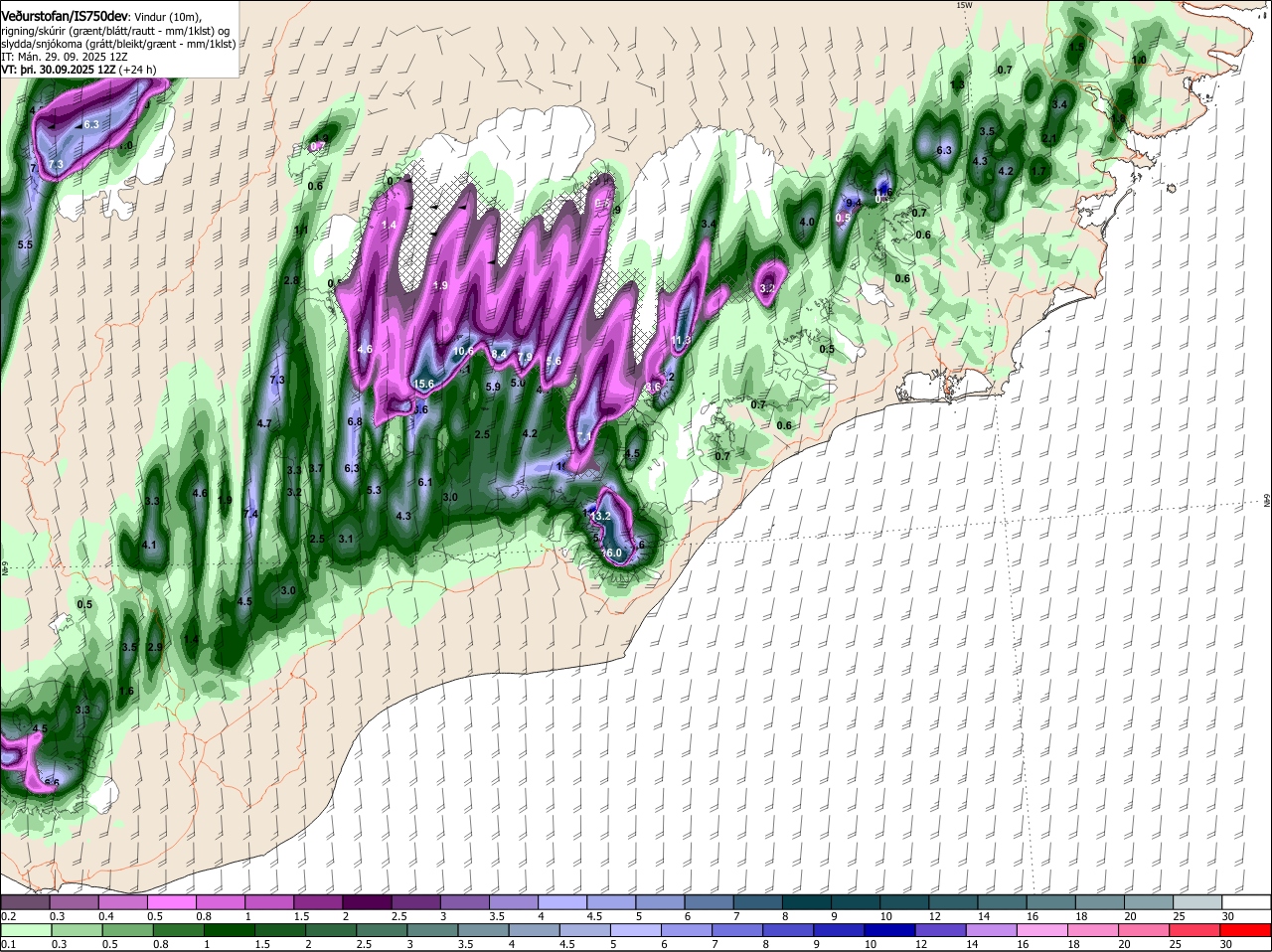This screenshot has height=952, width=1272.
Task: Select the top-row pink swatch between 0.5 and 0.8
Action: (x=172, y=901)
